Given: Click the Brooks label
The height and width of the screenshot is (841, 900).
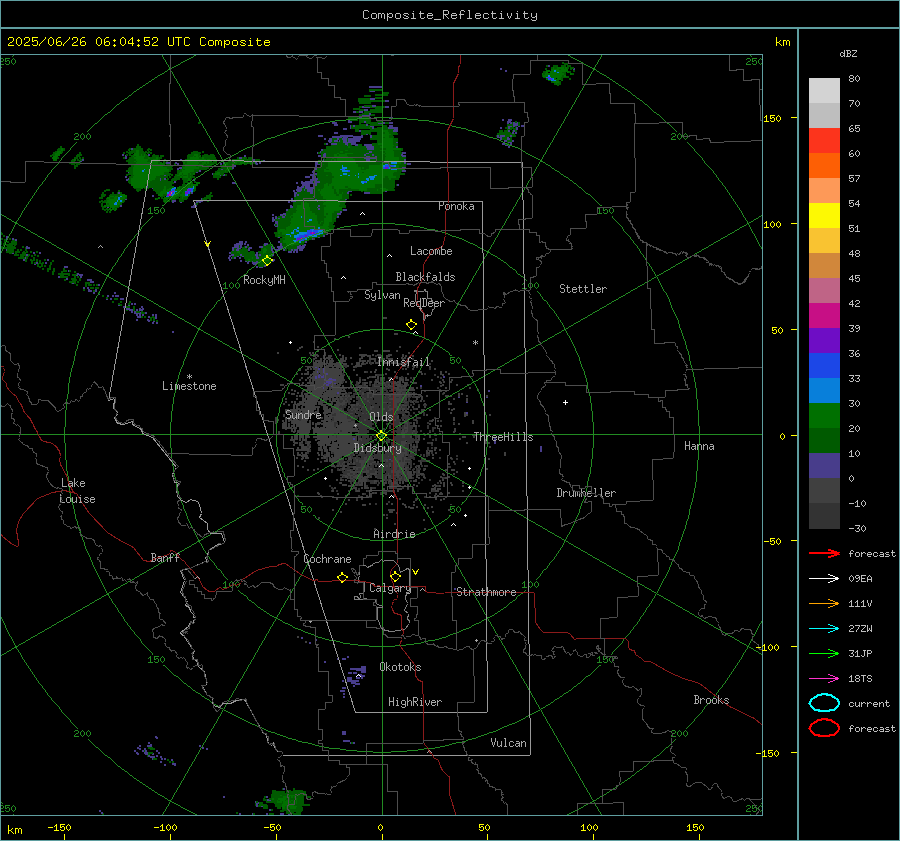Looking at the screenshot, I should point(711,700).
